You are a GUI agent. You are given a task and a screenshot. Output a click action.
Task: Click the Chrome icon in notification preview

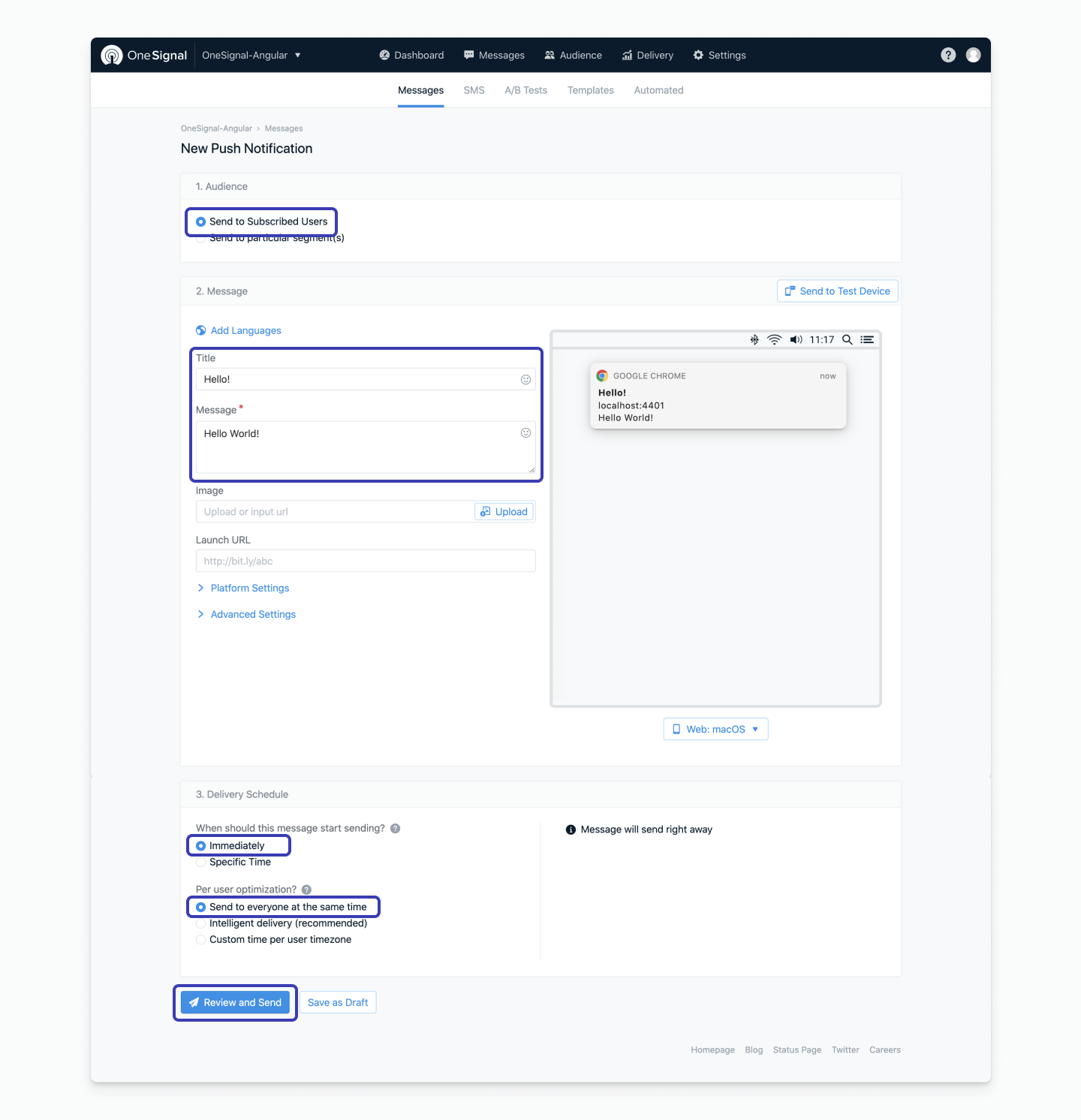602,375
